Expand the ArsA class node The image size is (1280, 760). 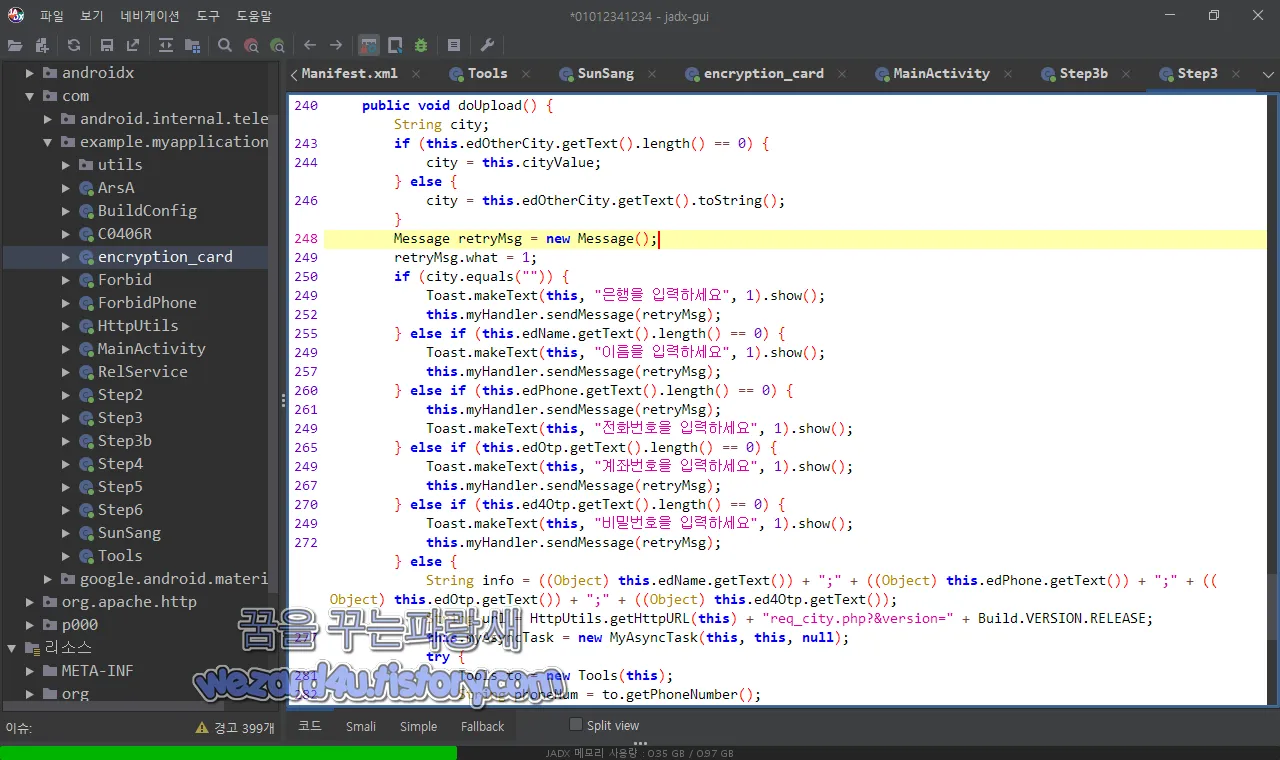tap(66, 188)
